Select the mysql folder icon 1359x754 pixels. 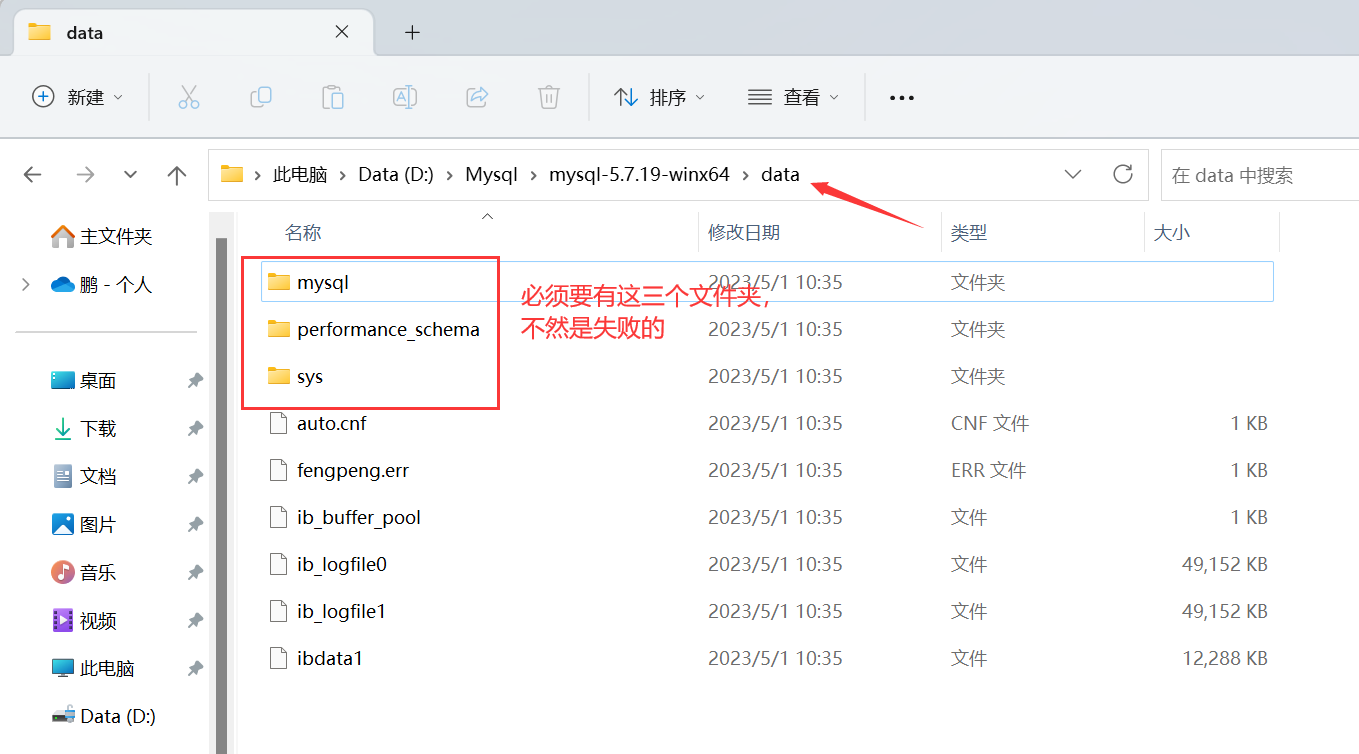click(x=278, y=283)
